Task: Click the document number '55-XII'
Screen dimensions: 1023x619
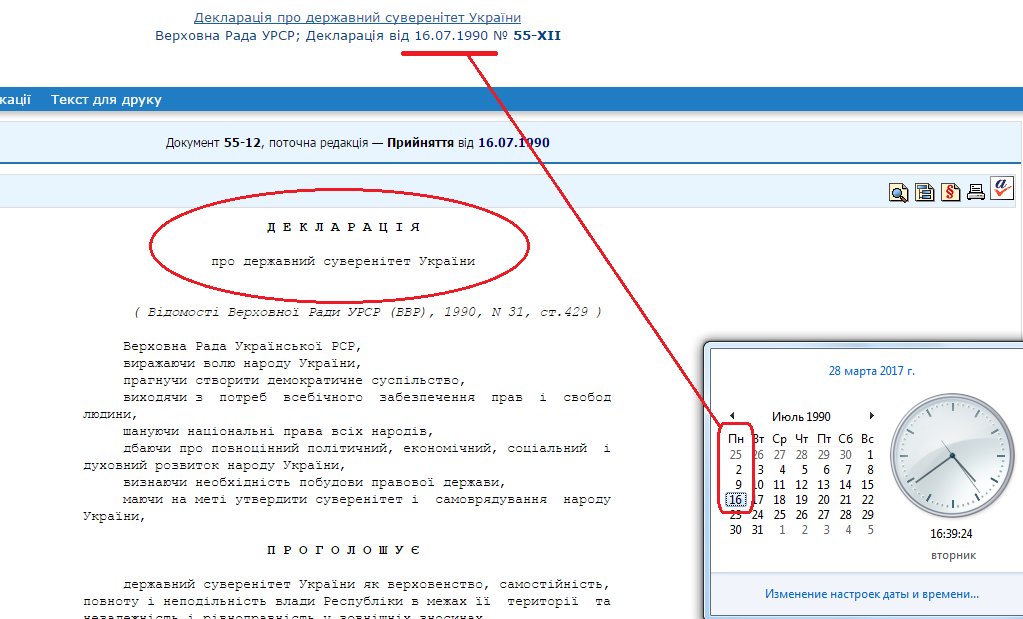Action: point(537,36)
